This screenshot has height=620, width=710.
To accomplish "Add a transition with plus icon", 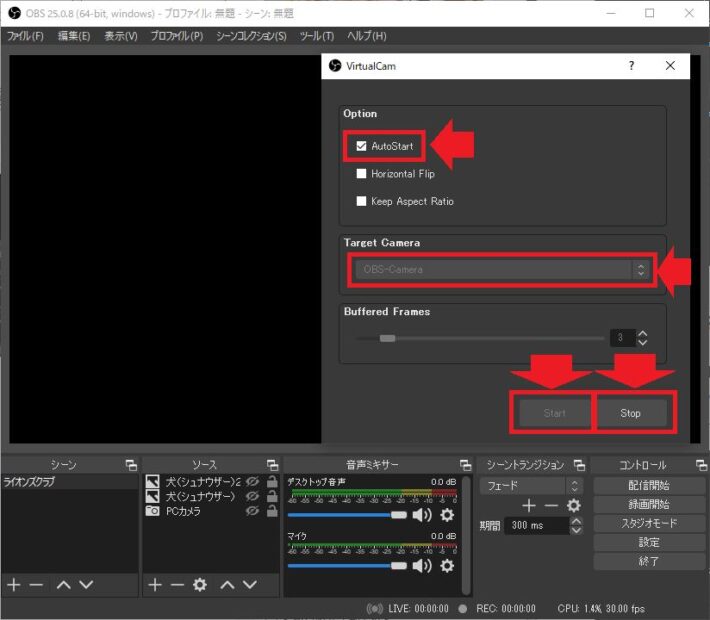I will tap(529, 505).
